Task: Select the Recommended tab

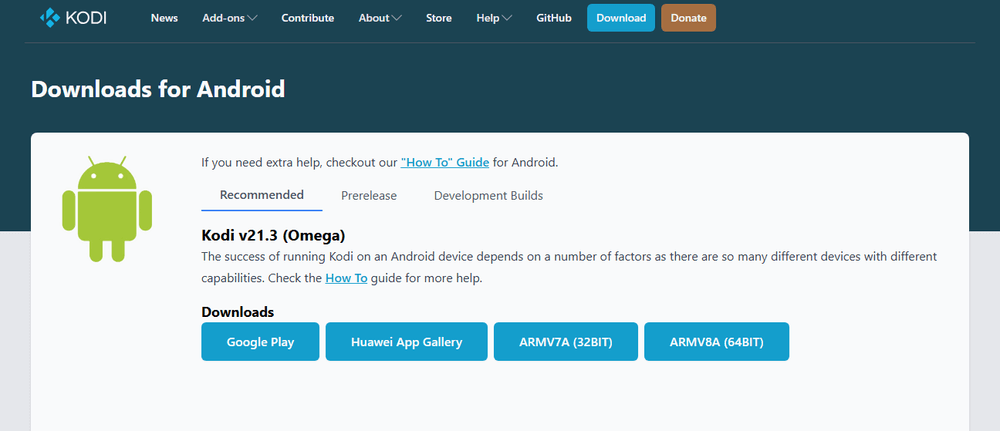Action: (261, 195)
